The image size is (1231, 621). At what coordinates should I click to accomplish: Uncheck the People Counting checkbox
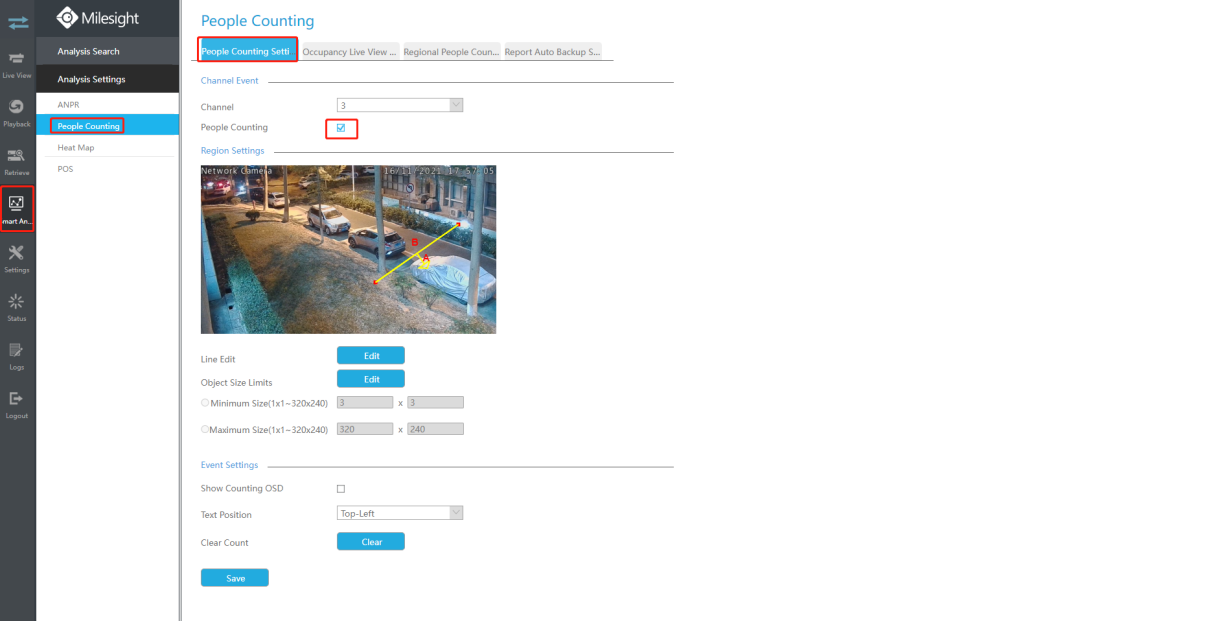pos(341,128)
